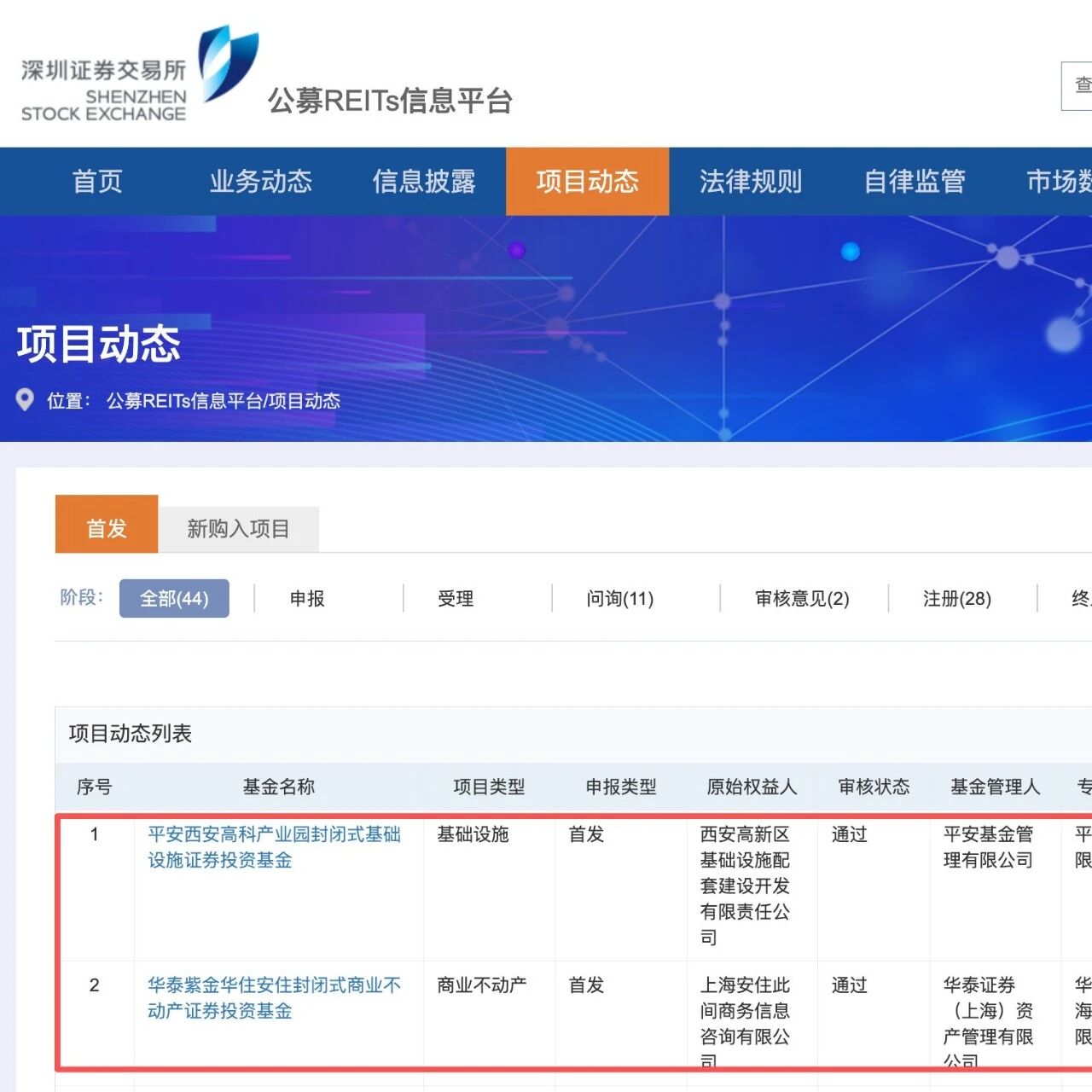1092x1092 pixels.
Task: Filter by the 注册(28) stage
Action: tap(957, 599)
